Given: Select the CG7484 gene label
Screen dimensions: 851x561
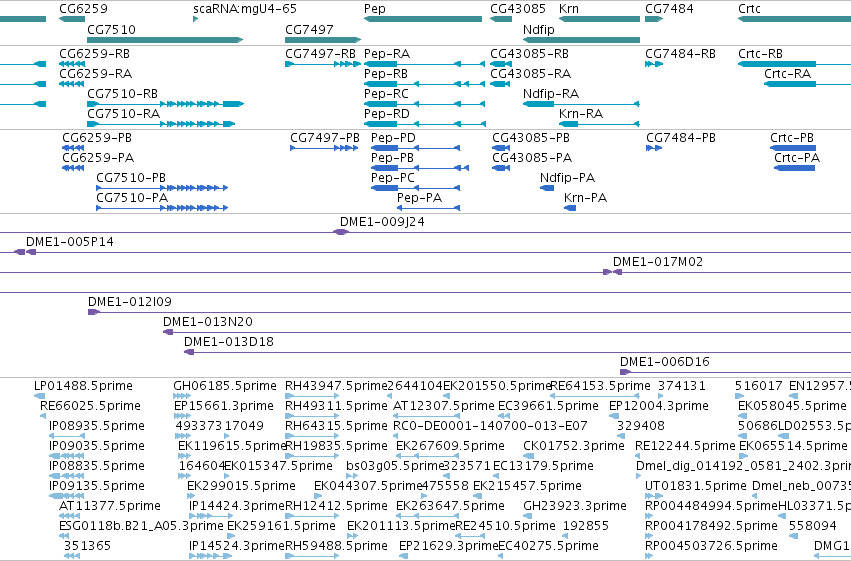Looking at the screenshot, I should tap(669, 9).
